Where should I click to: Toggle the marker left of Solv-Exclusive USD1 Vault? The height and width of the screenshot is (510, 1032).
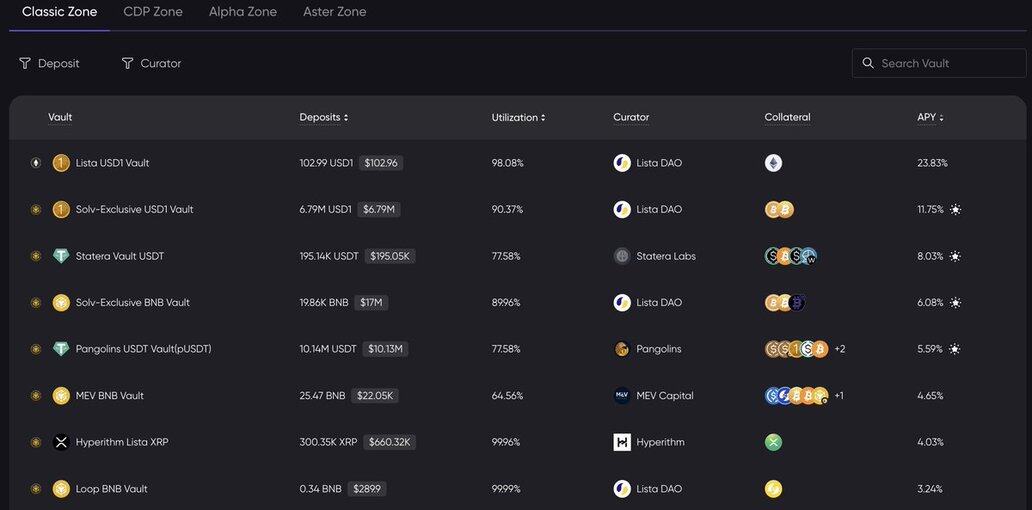point(36,210)
